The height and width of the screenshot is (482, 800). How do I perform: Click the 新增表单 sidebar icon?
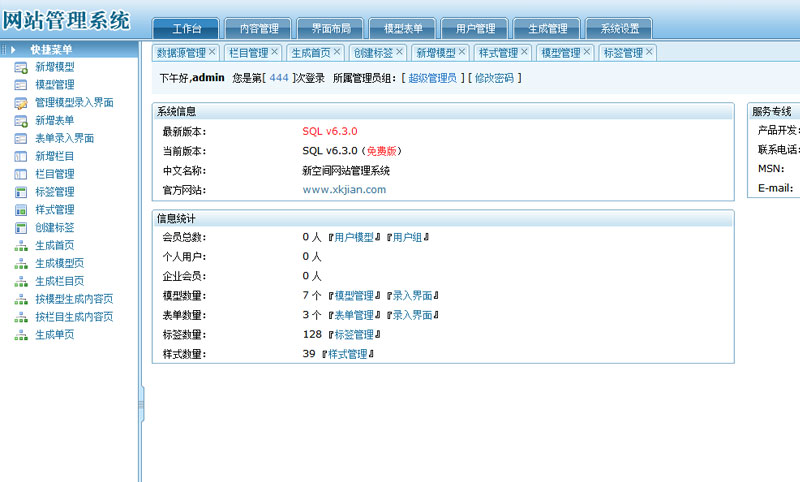click(x=20, y=121)
